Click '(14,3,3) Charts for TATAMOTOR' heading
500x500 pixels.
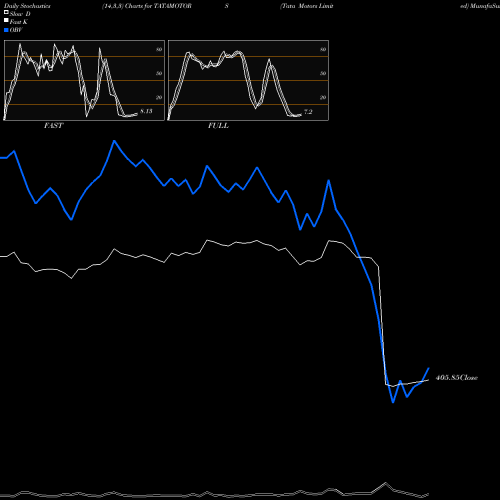(x=147, y=6)
